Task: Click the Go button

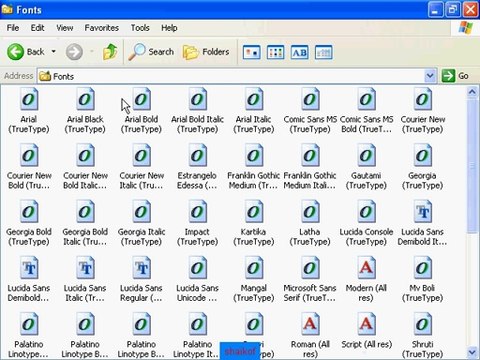Action: (456, 76)
